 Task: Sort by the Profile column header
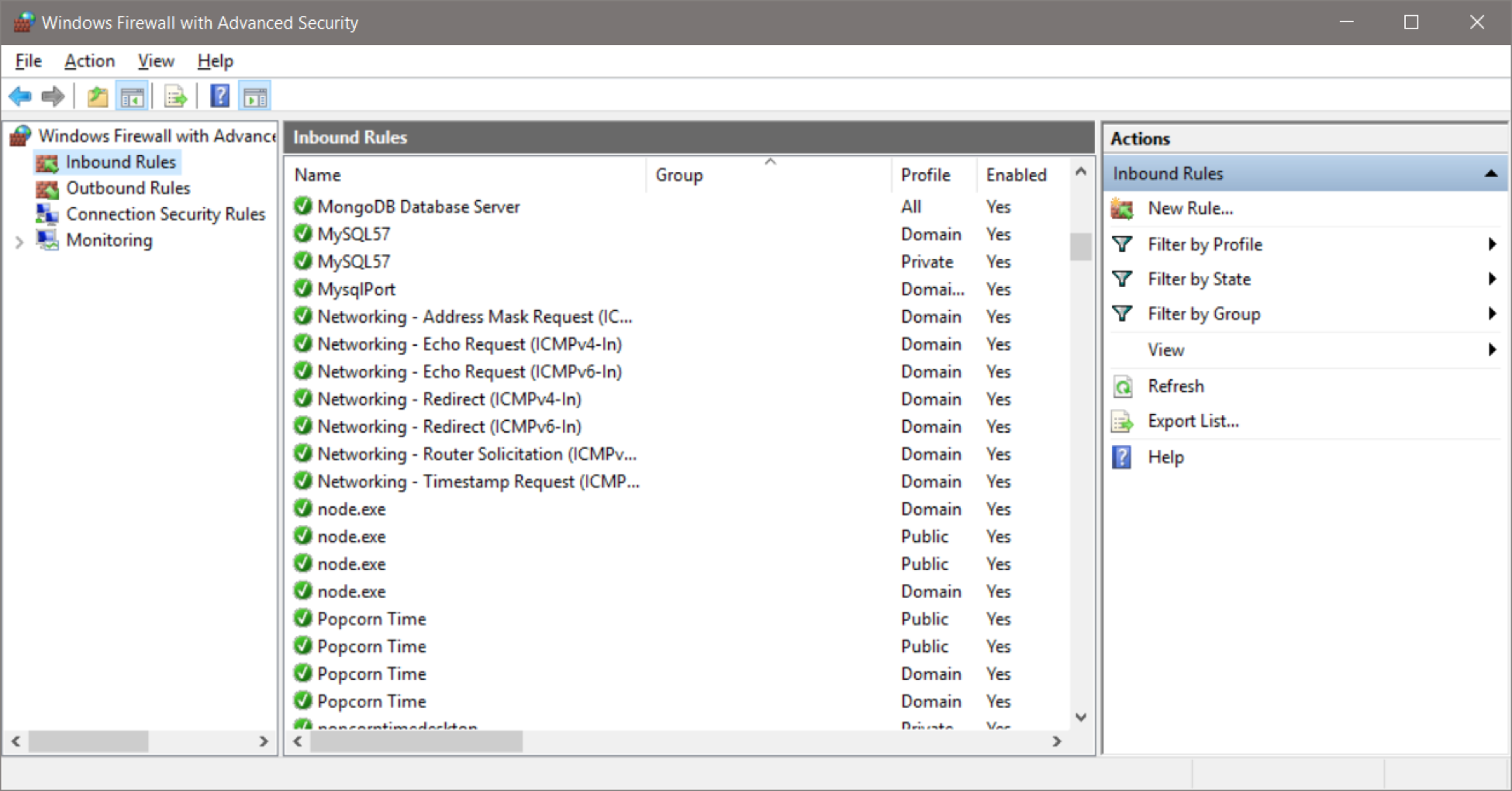click(x=934, y=175)
